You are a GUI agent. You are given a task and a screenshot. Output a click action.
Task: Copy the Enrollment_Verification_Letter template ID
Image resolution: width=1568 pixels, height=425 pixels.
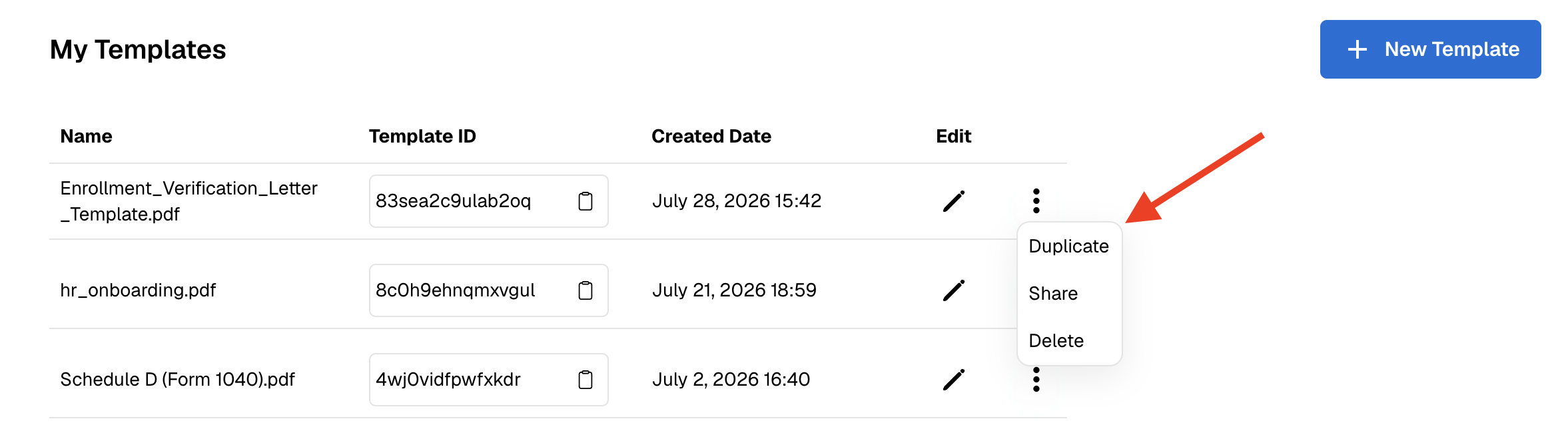click(585, 201)
